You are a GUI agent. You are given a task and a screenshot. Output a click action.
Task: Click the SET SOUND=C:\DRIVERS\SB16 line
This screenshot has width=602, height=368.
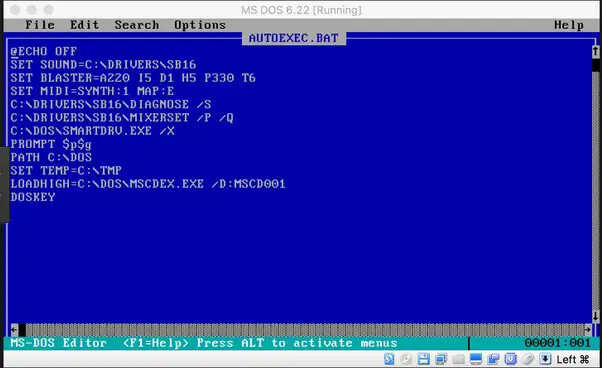point(103,64)
